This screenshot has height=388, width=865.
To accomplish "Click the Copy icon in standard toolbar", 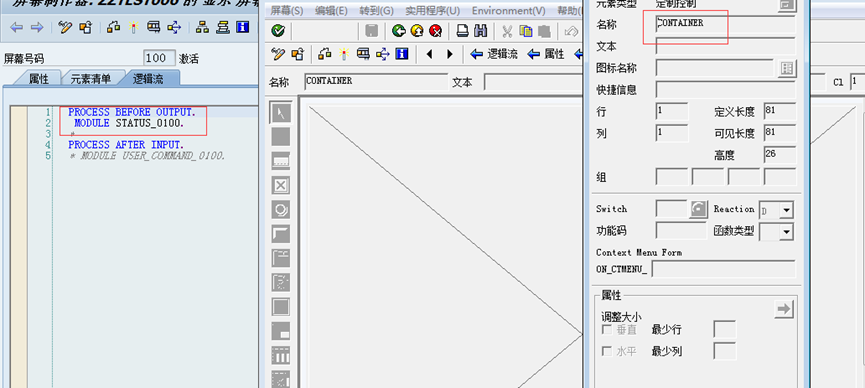I will 526,31.
